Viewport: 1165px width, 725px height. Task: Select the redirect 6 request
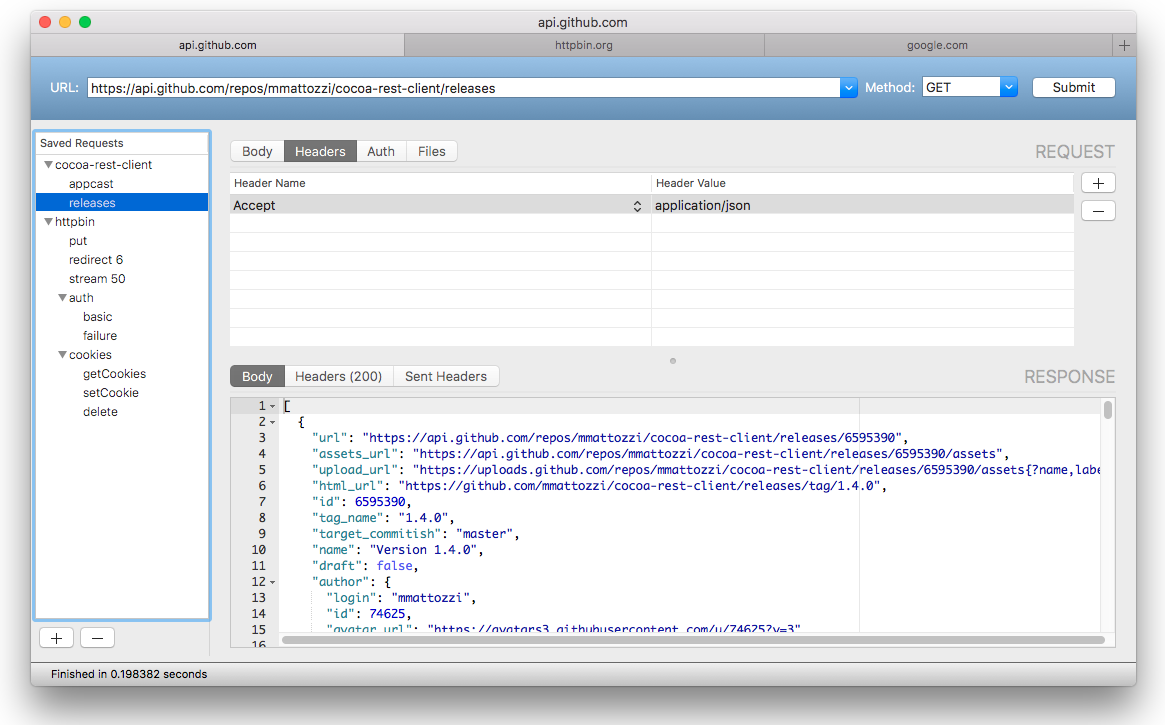tap(96, 260)
